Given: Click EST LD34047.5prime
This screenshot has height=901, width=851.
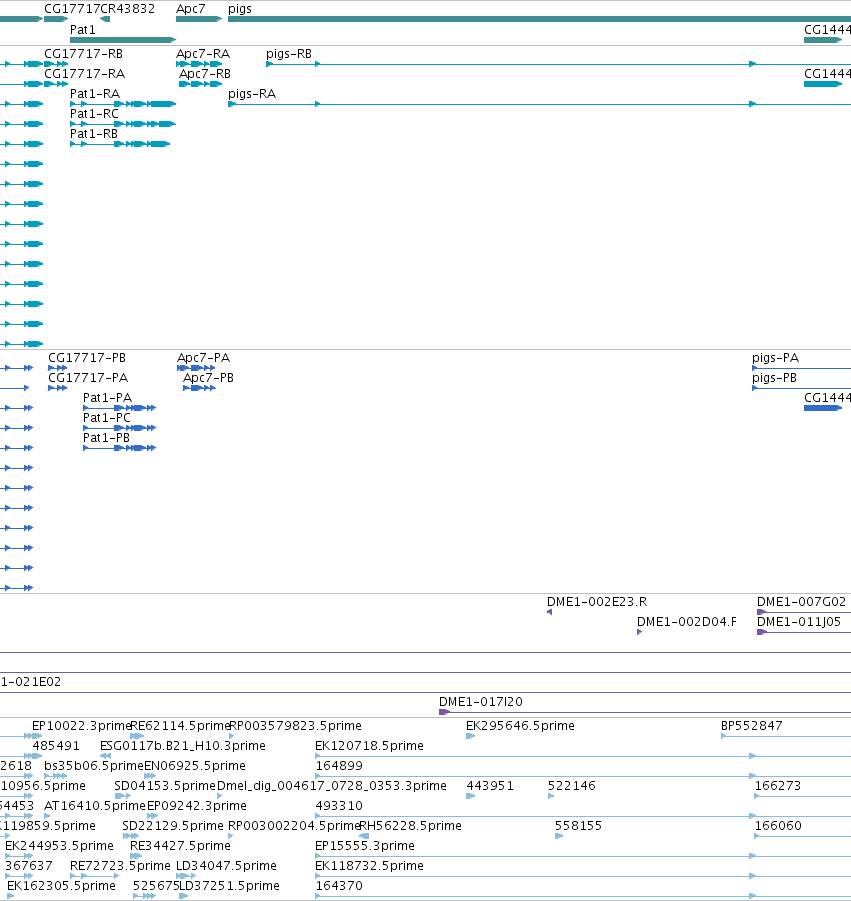Looking at the screenshot, I should (x=186, y=876).
